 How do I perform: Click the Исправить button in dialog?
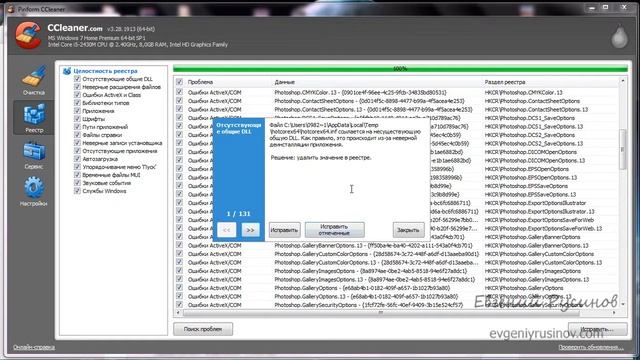[x=284, y=230]
